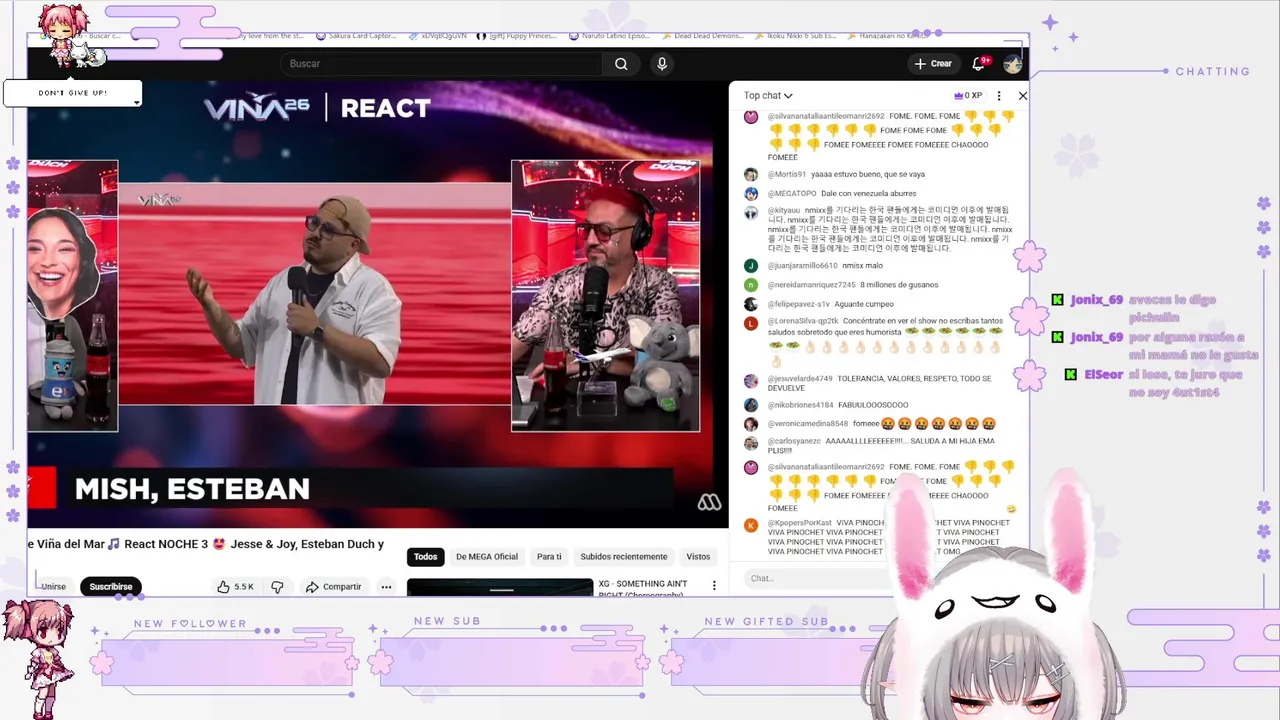1280x720 pixels.
Task: Join channel with Unirse button
Action: 53,587
